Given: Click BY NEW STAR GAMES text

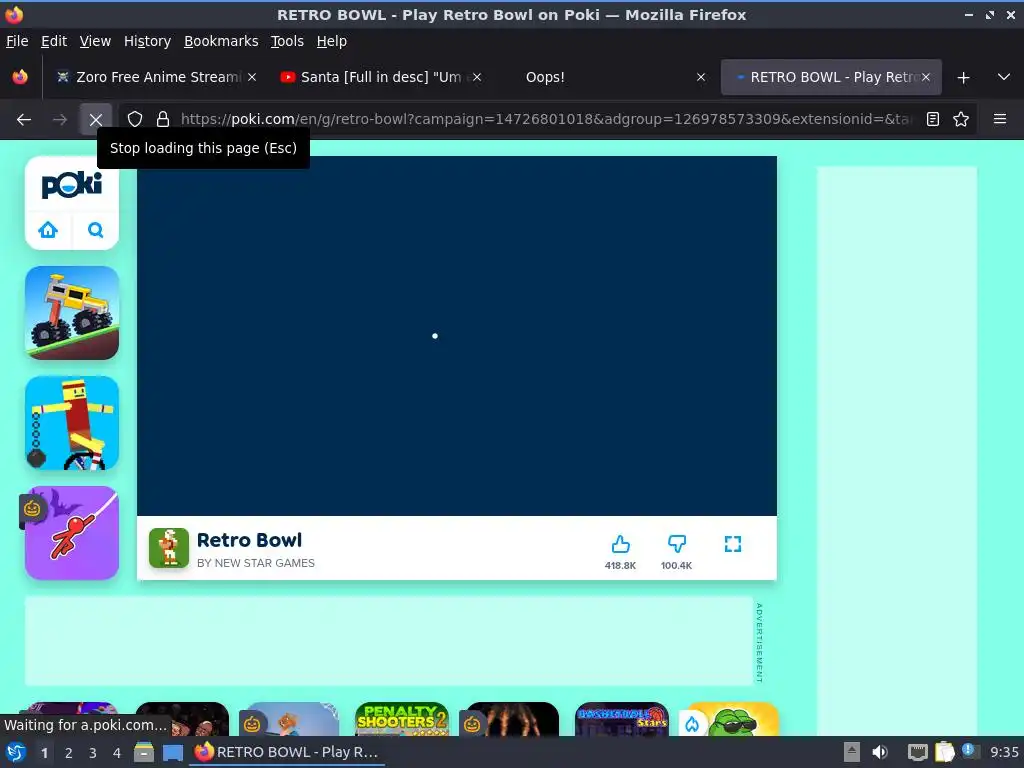Looking at the screenshot, I should tap(255, 563).
